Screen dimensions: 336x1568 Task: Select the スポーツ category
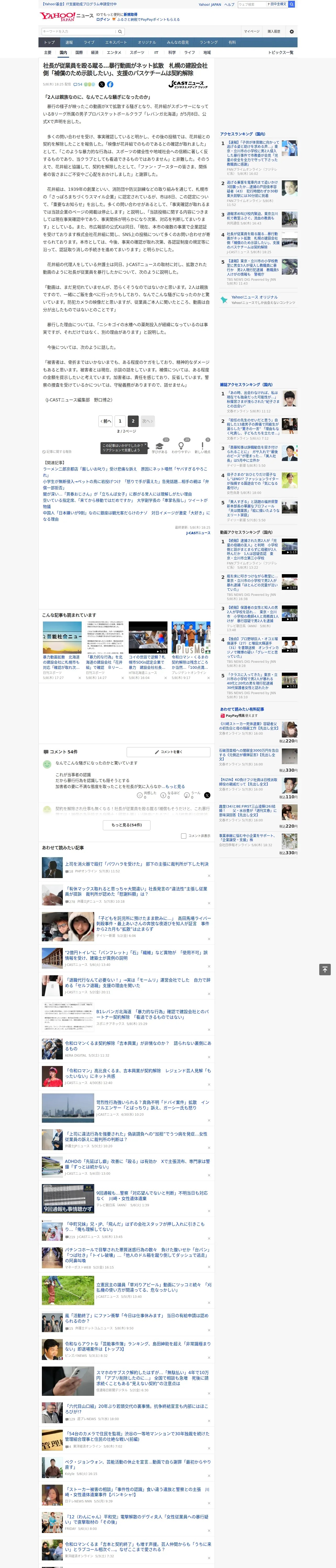pyautogui.click(x=137, y=52)
